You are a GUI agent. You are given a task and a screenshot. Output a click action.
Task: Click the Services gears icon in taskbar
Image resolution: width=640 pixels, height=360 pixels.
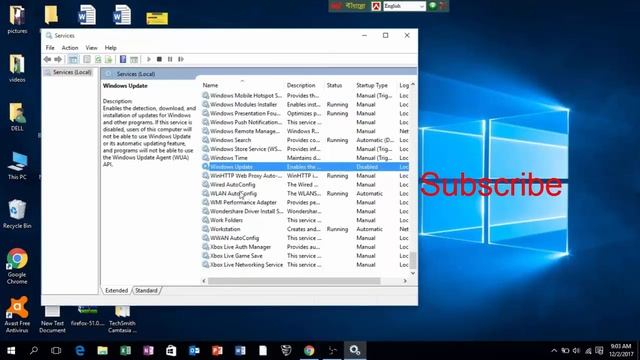tap(355, 350)
